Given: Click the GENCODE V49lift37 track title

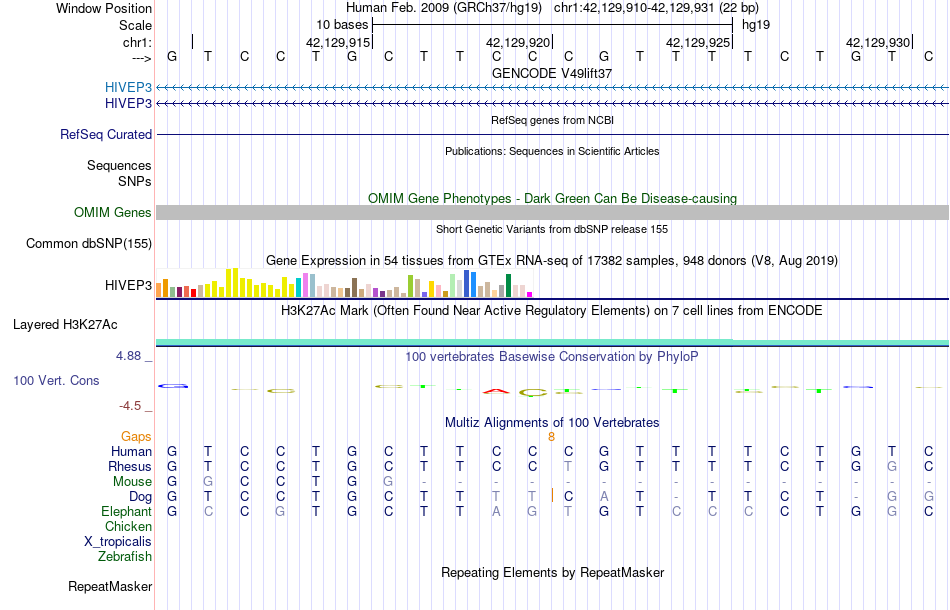Looking at the screenshot, I should click(552, 73).
